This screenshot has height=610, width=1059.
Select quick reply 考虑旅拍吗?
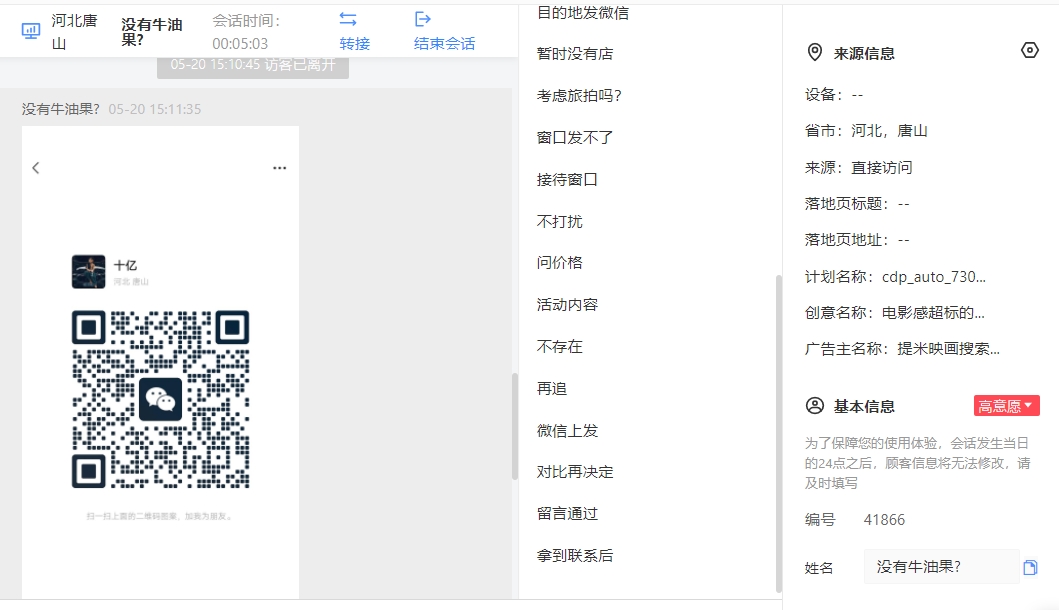pos(579,96)
